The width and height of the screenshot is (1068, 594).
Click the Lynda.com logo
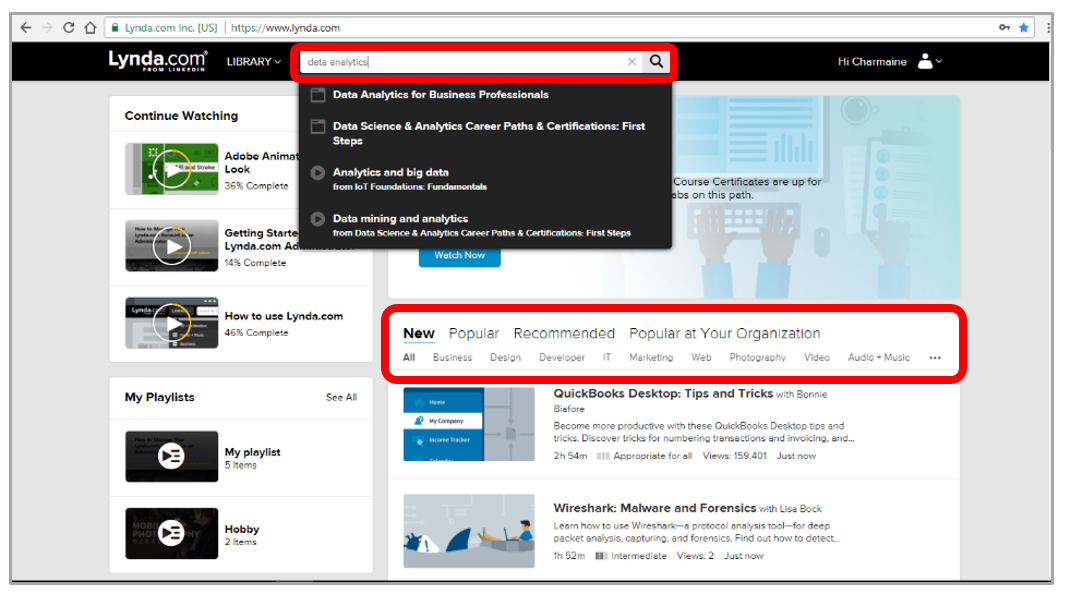(x=157, y=61)
